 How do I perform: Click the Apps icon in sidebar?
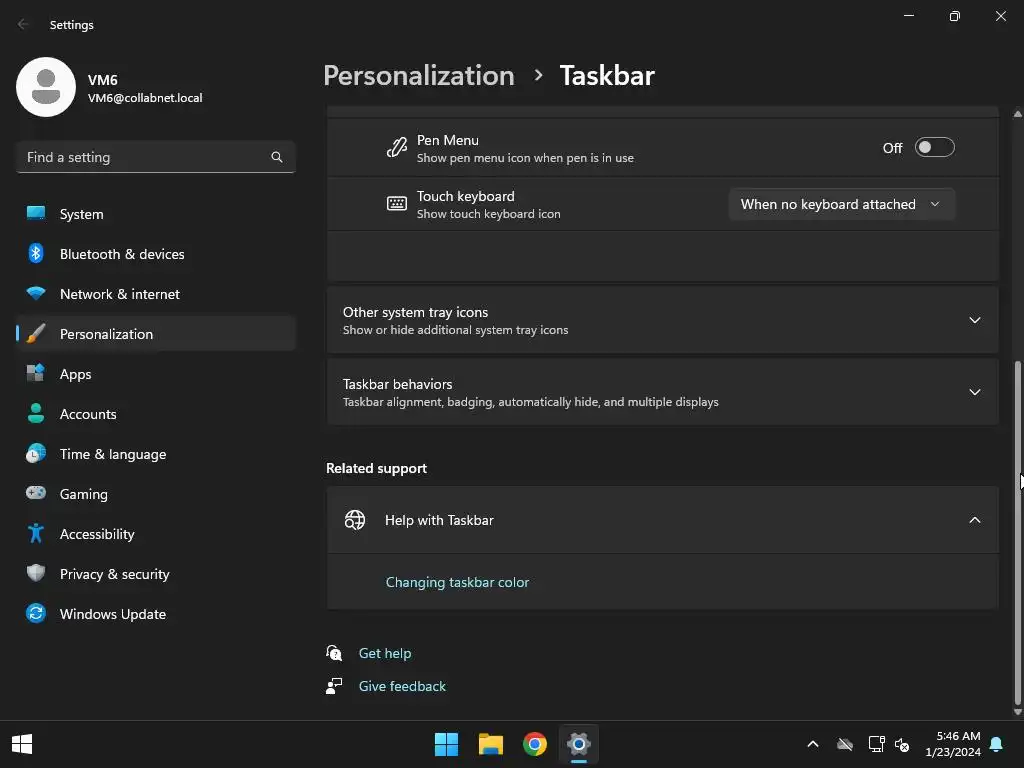[36, 374]
